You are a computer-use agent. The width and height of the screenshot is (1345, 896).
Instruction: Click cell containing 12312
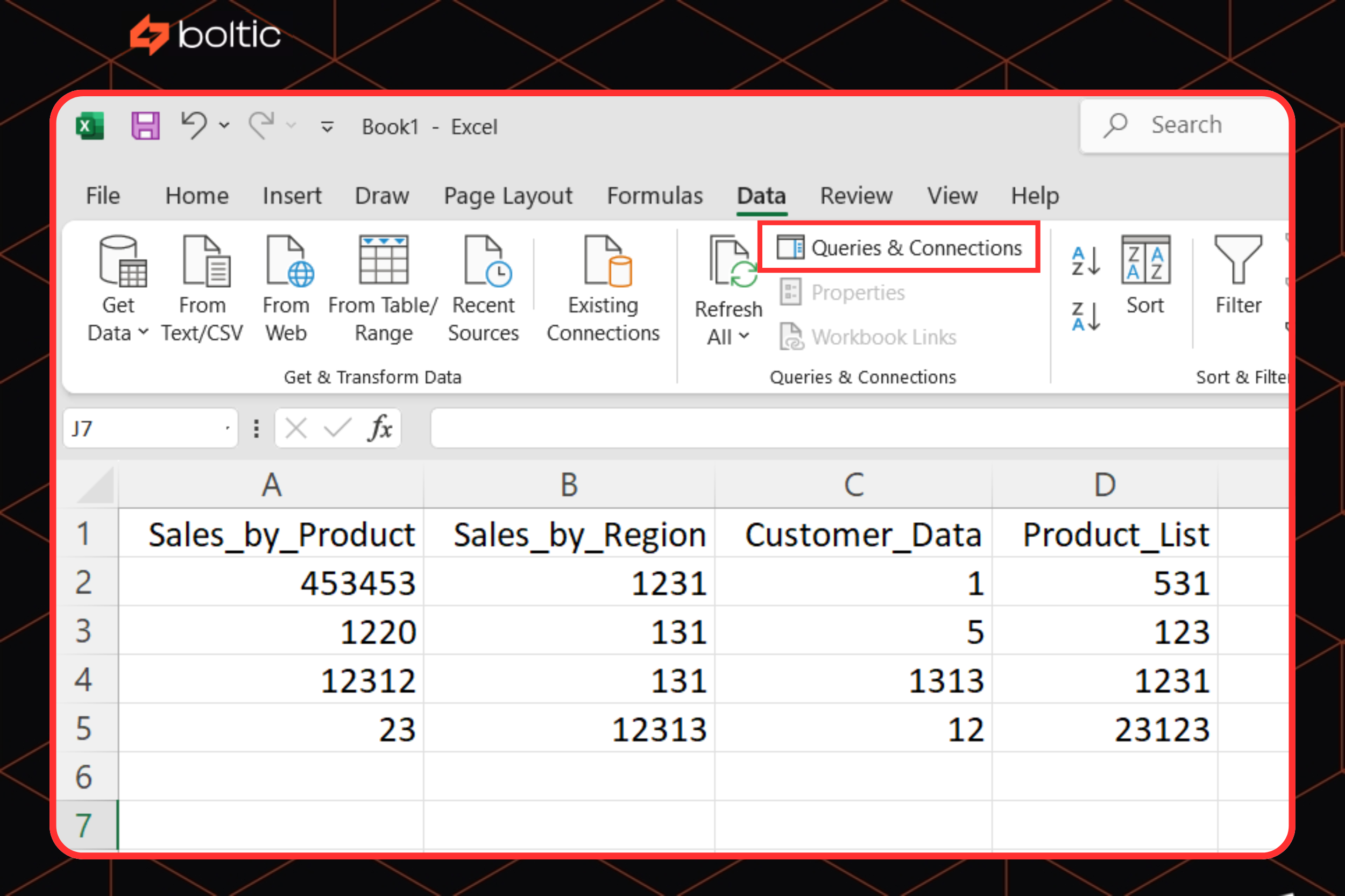[272, 679]
